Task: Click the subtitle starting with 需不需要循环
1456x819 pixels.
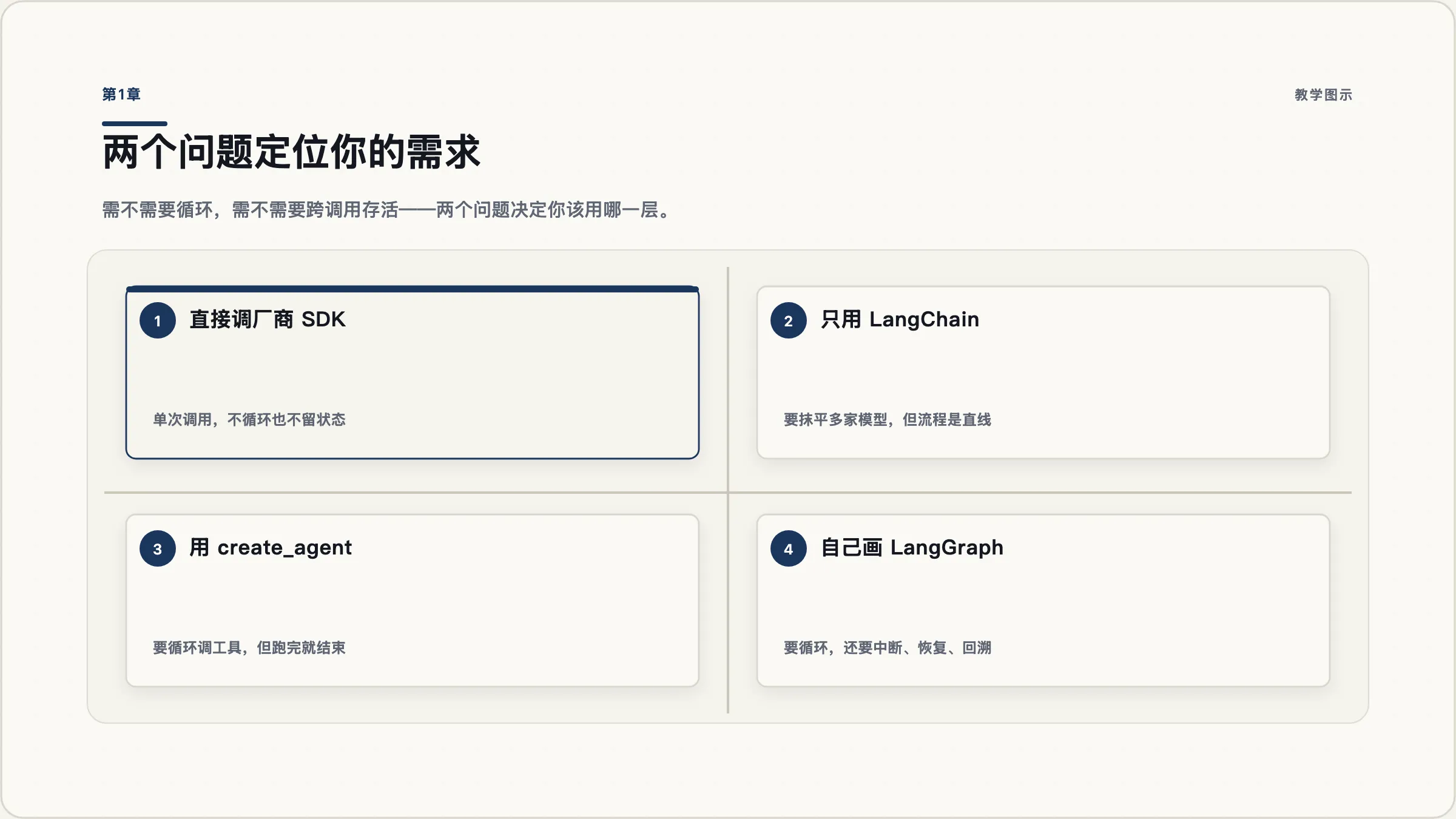Action: pyautogui.click(x=386, y=210)
